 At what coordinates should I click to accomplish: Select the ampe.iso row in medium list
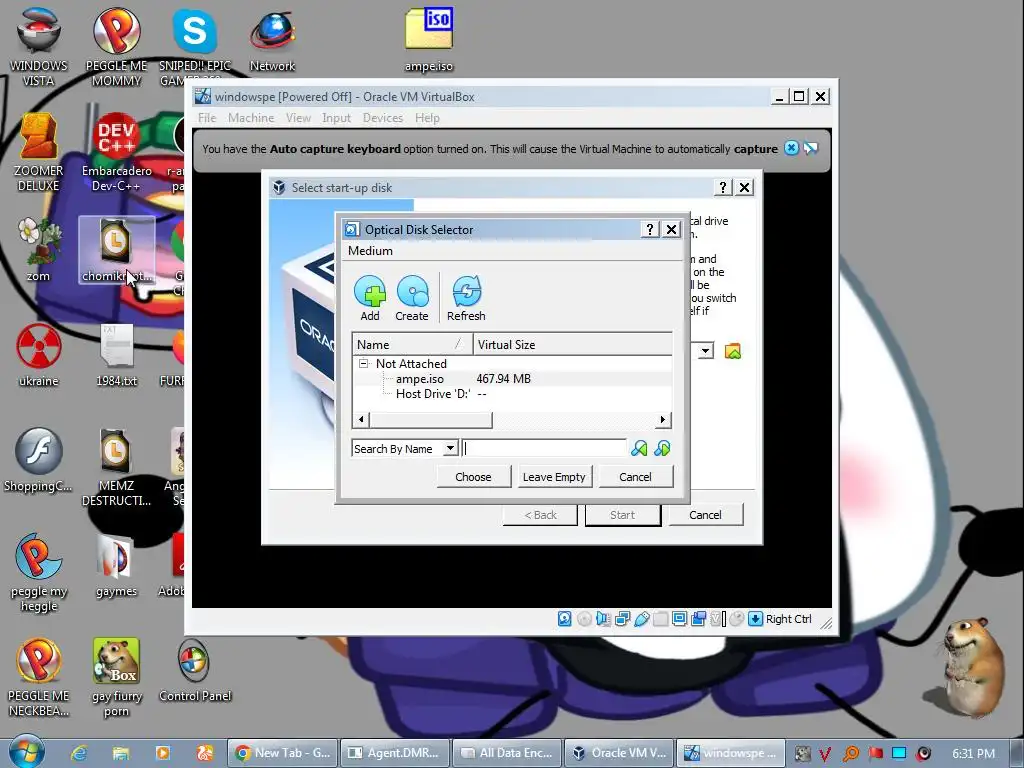(512, 379)
